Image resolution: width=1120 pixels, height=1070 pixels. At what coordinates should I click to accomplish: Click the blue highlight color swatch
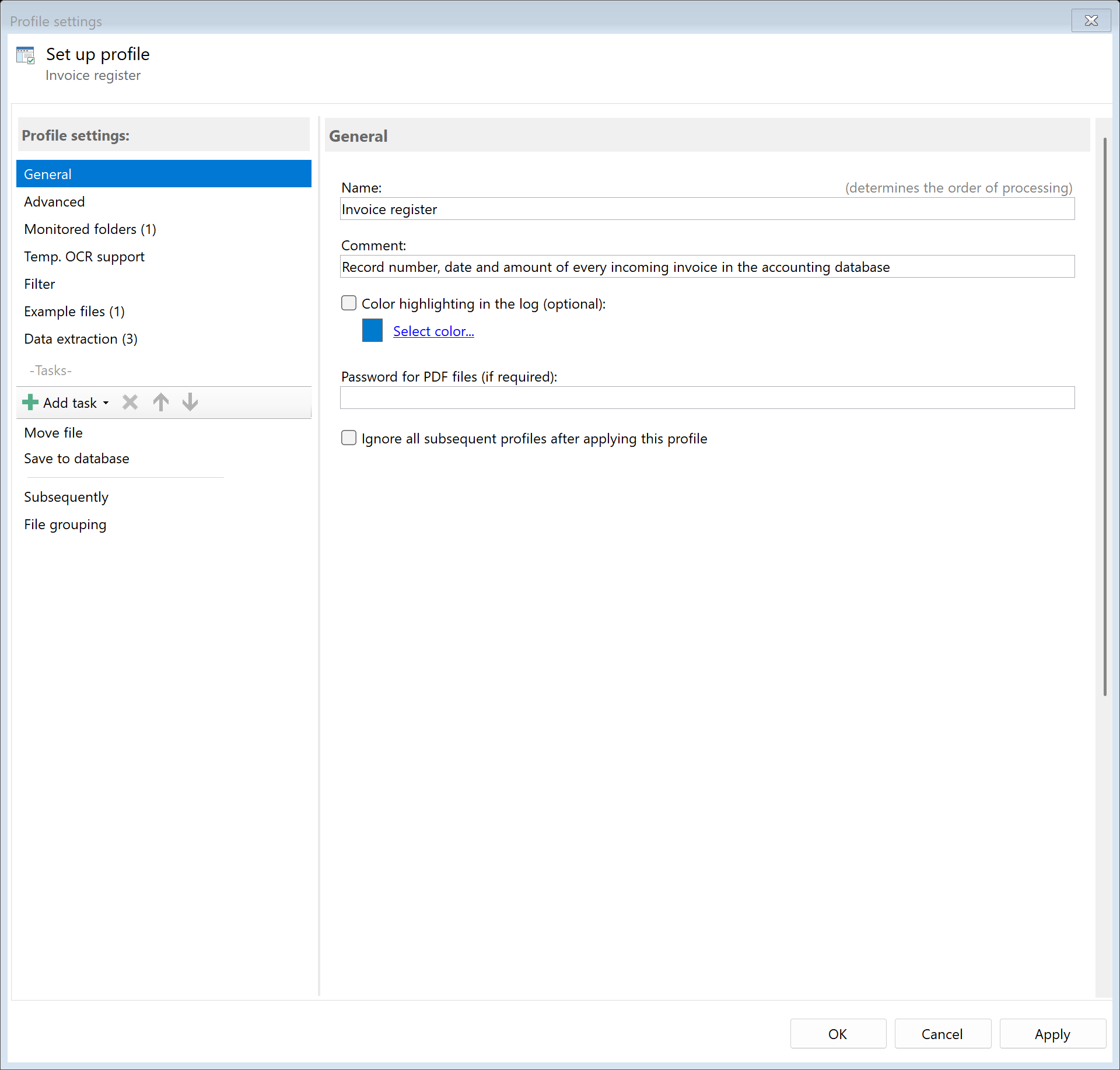click(372, 330)
